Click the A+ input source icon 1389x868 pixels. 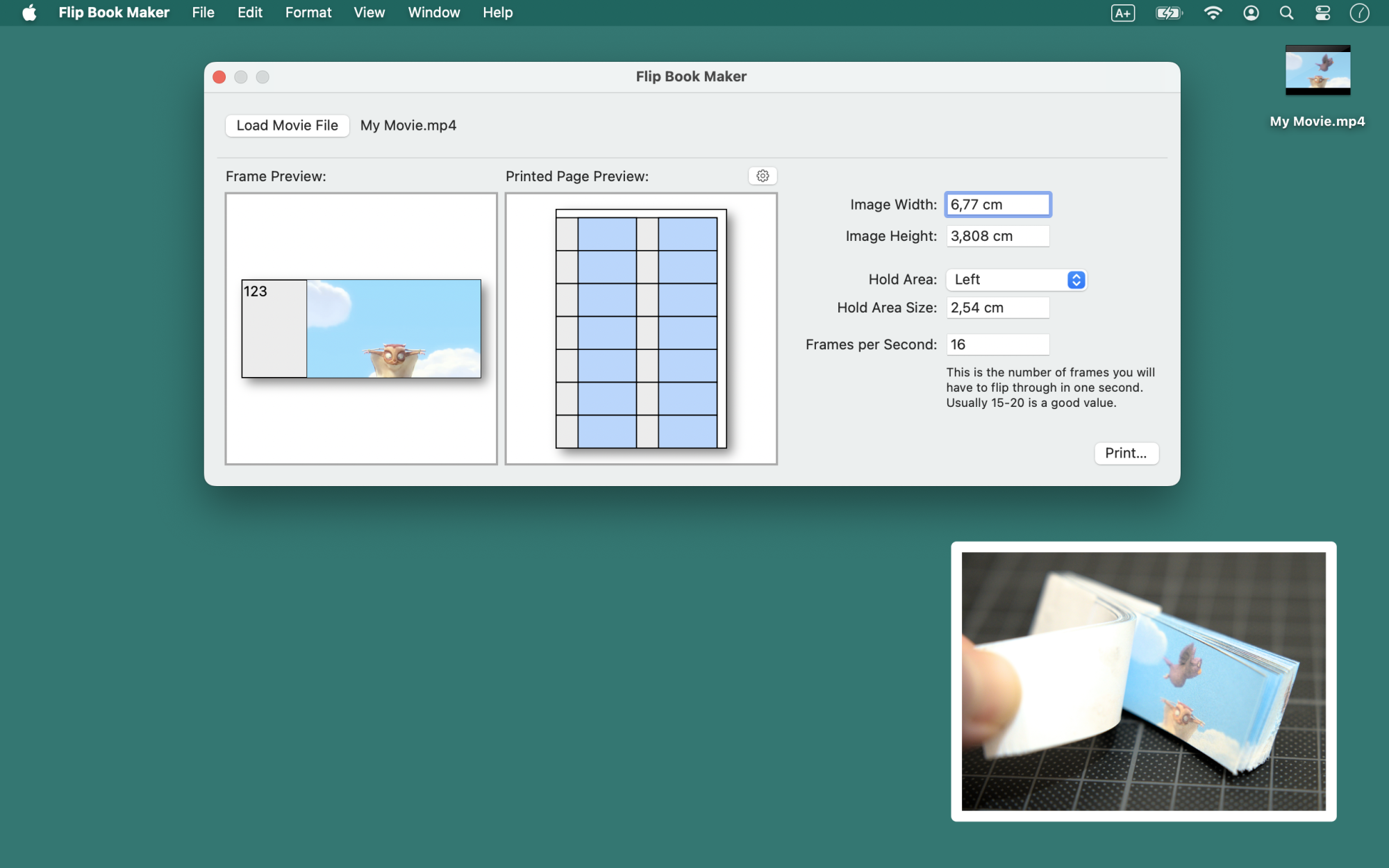click(1123, 12)
